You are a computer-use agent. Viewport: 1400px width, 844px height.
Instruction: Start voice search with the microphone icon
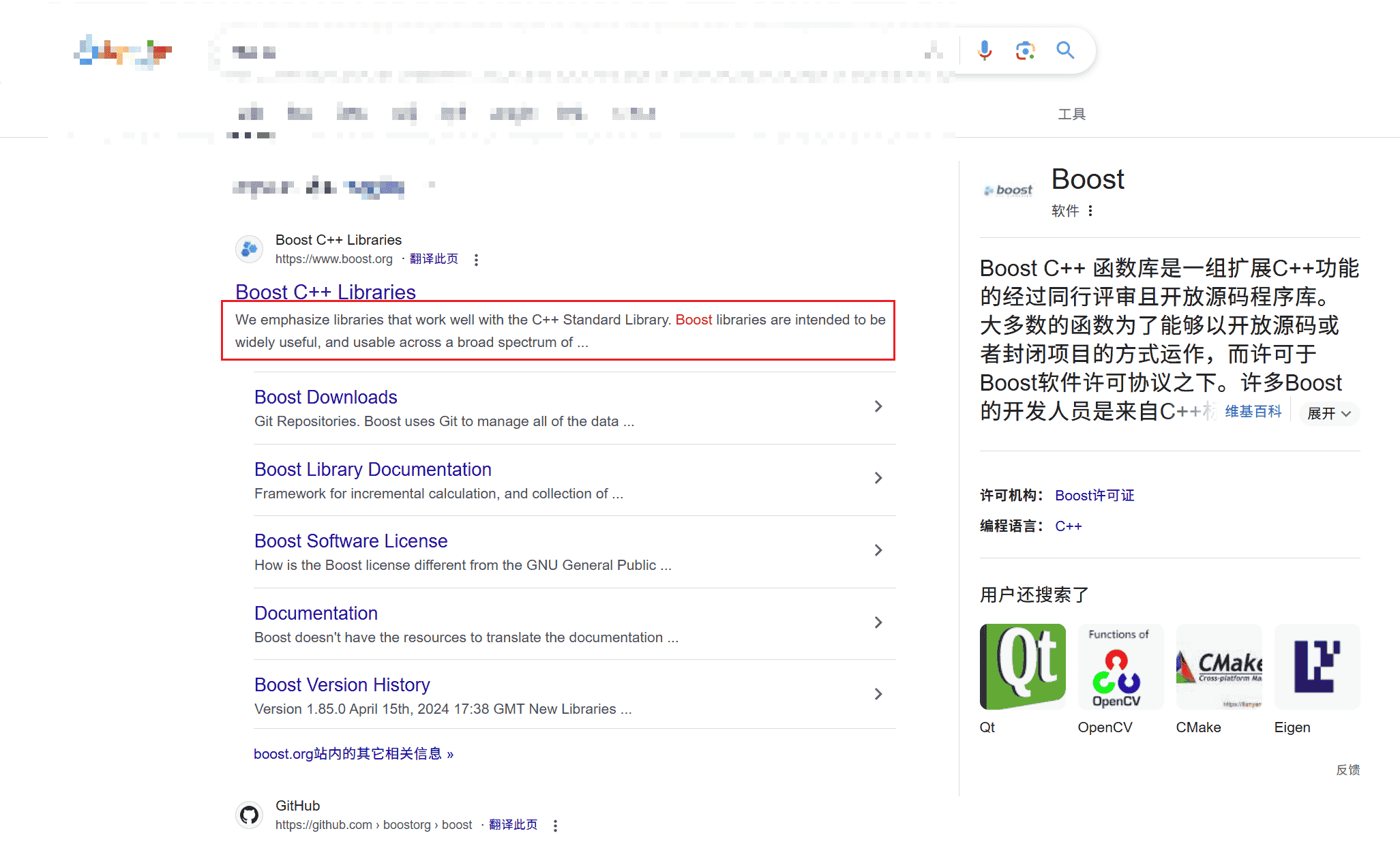coord(985,50)
